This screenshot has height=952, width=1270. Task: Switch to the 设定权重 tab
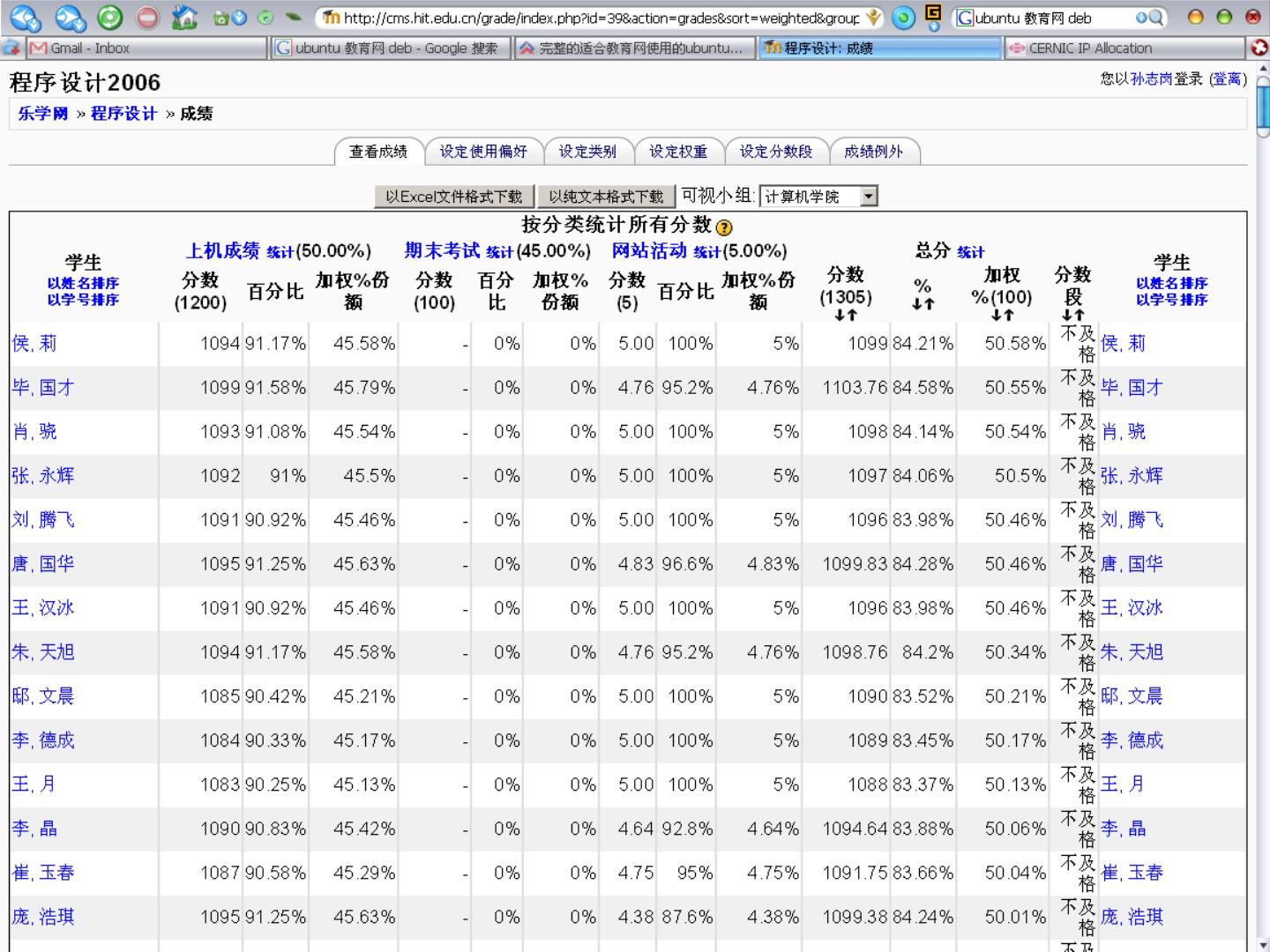677,152
